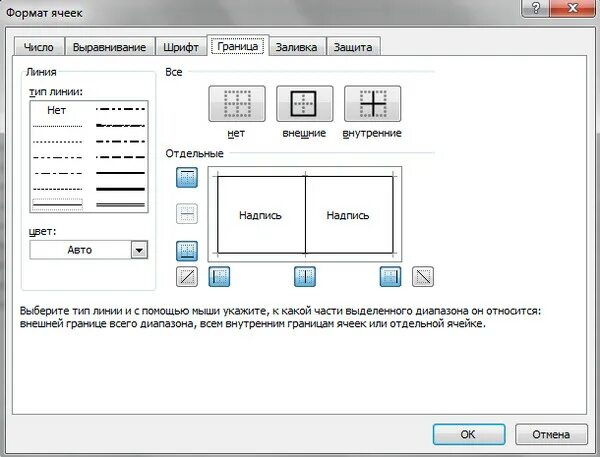Click the help question mark button

point(535,7)
